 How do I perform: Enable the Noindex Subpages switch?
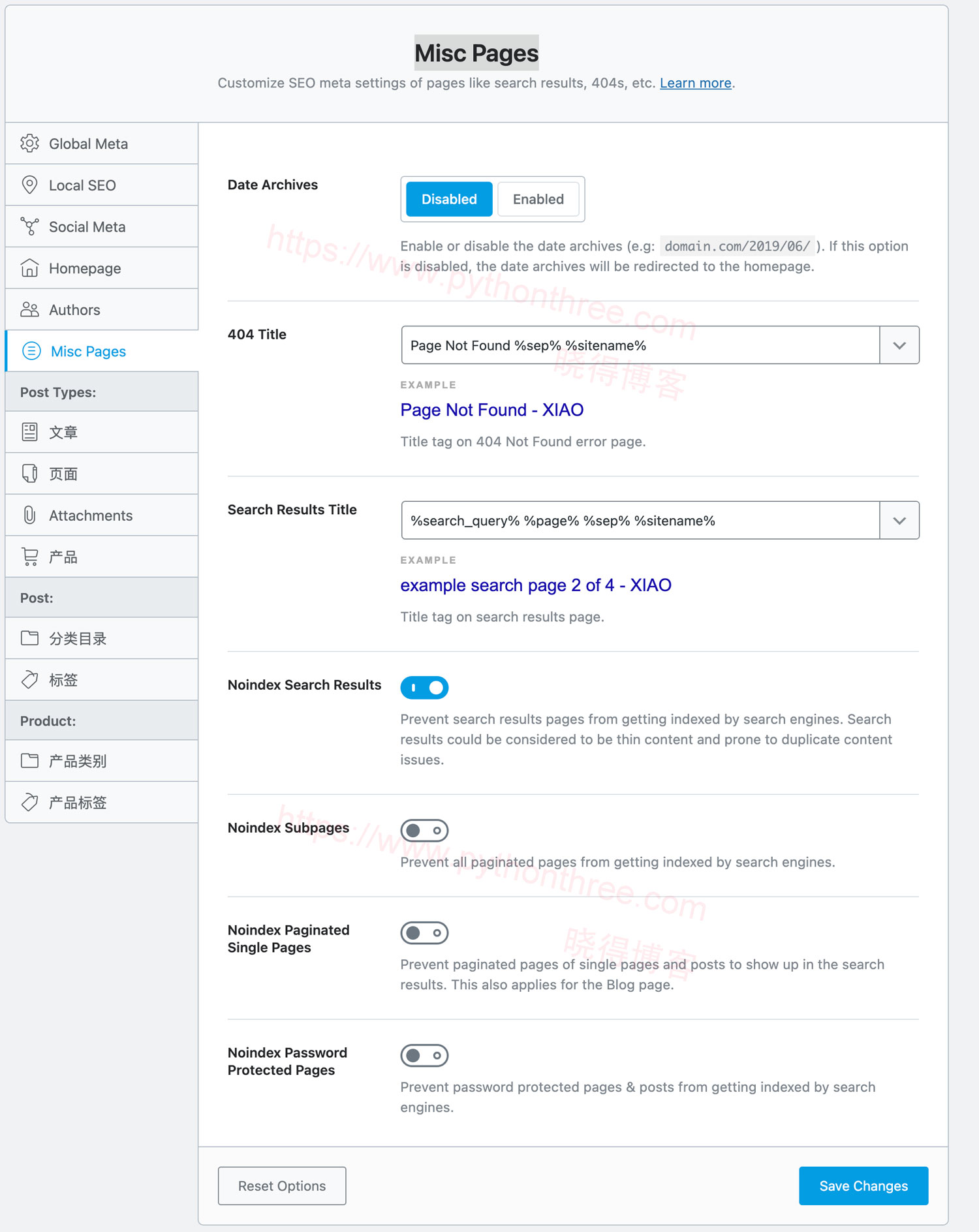click(424, 831)
